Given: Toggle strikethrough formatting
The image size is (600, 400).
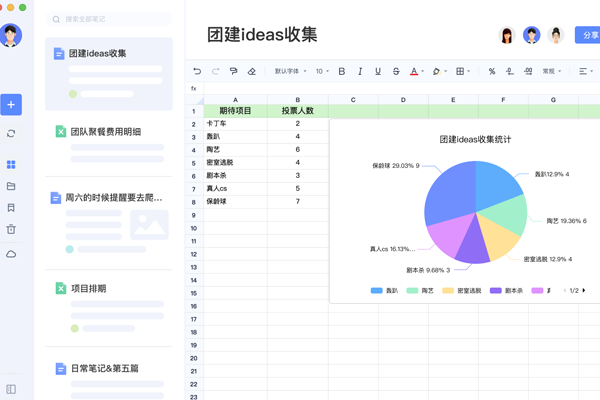Looking at the screenshot, I should [396, 72].
